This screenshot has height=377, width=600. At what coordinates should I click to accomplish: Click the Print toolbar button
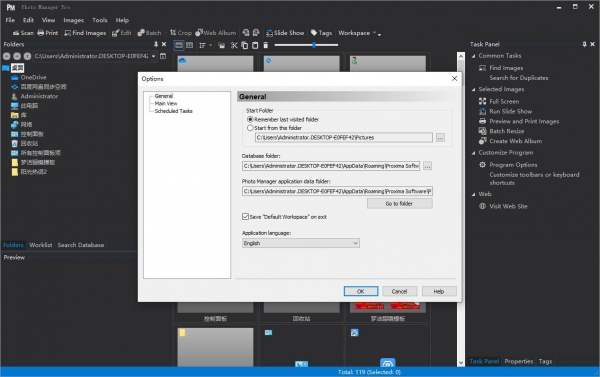[x=48, y=33]
